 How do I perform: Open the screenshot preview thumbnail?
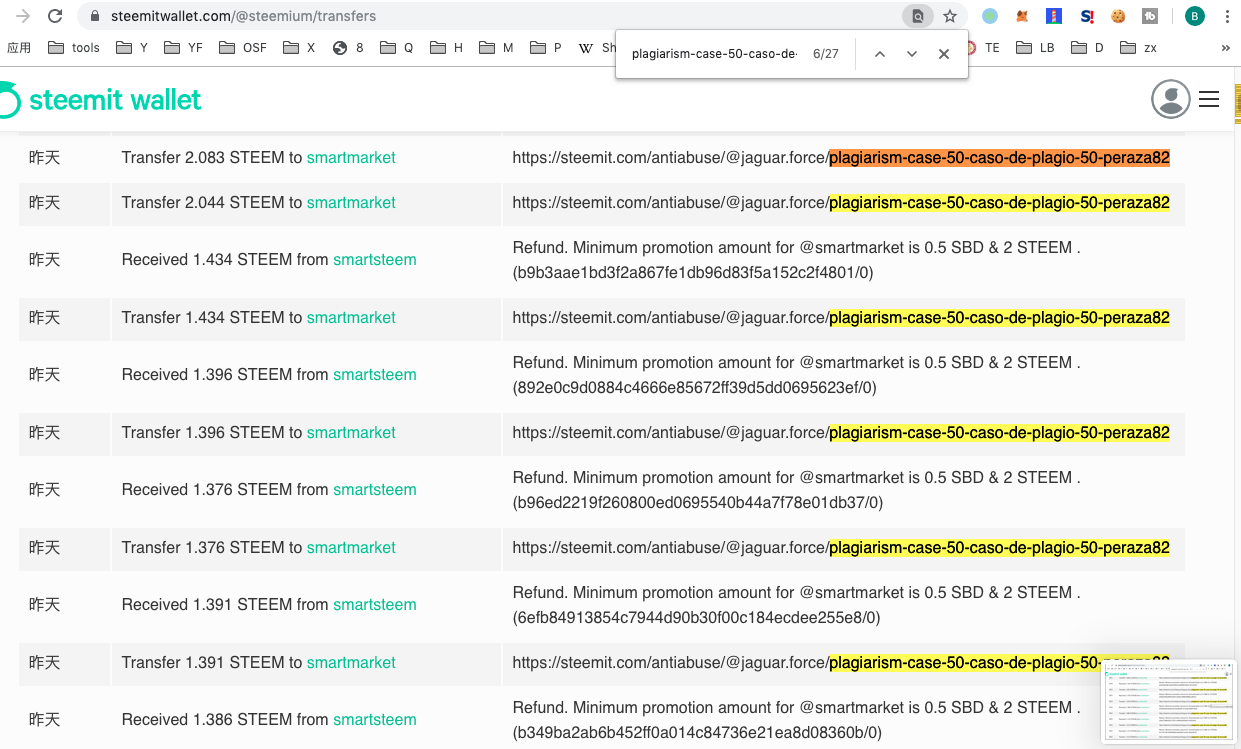[x=1169, y=702]
